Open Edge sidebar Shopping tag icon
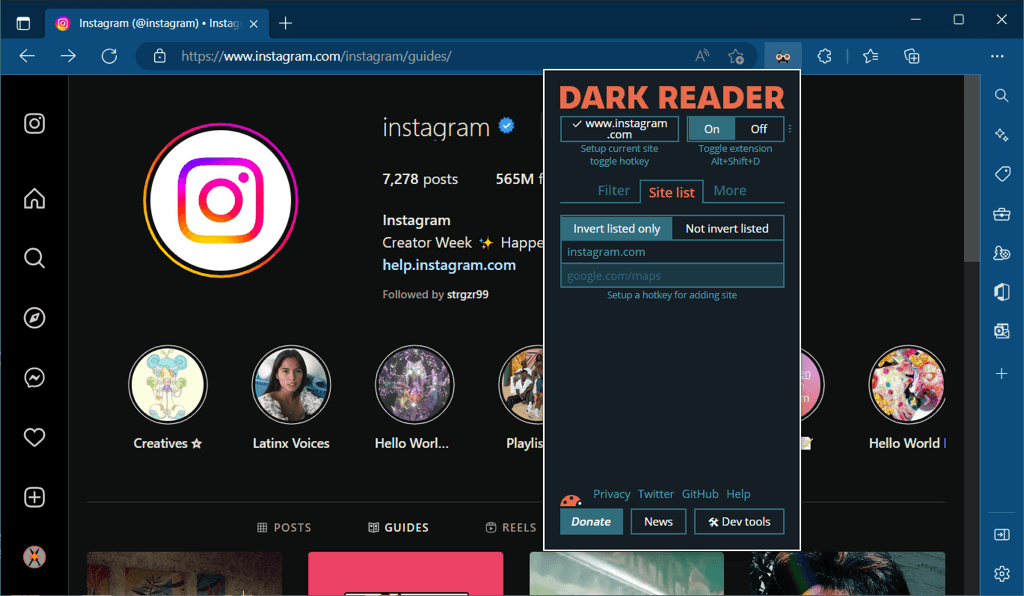The image size is (1024, 596). point(1002,174)
